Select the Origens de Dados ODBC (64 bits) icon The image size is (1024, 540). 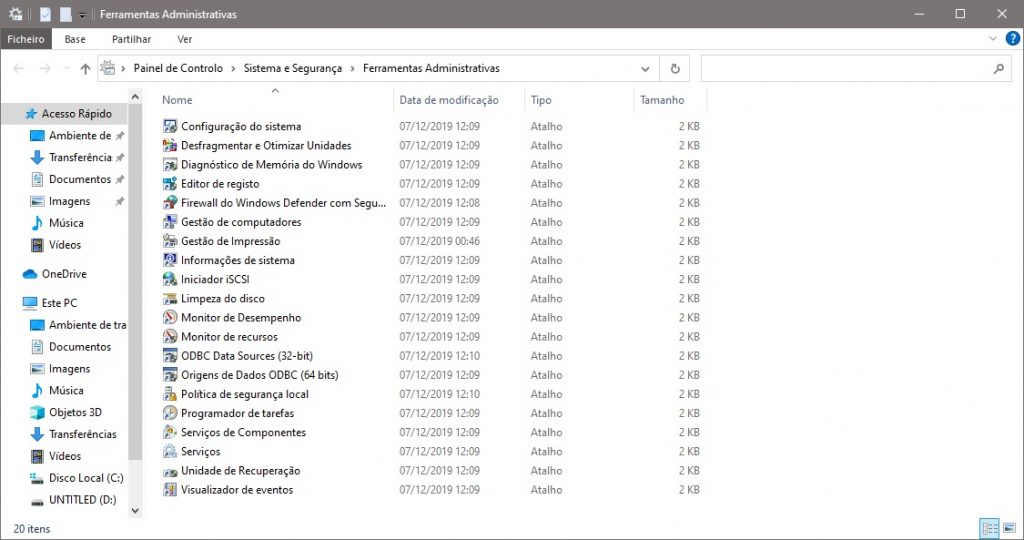(170, 375)
